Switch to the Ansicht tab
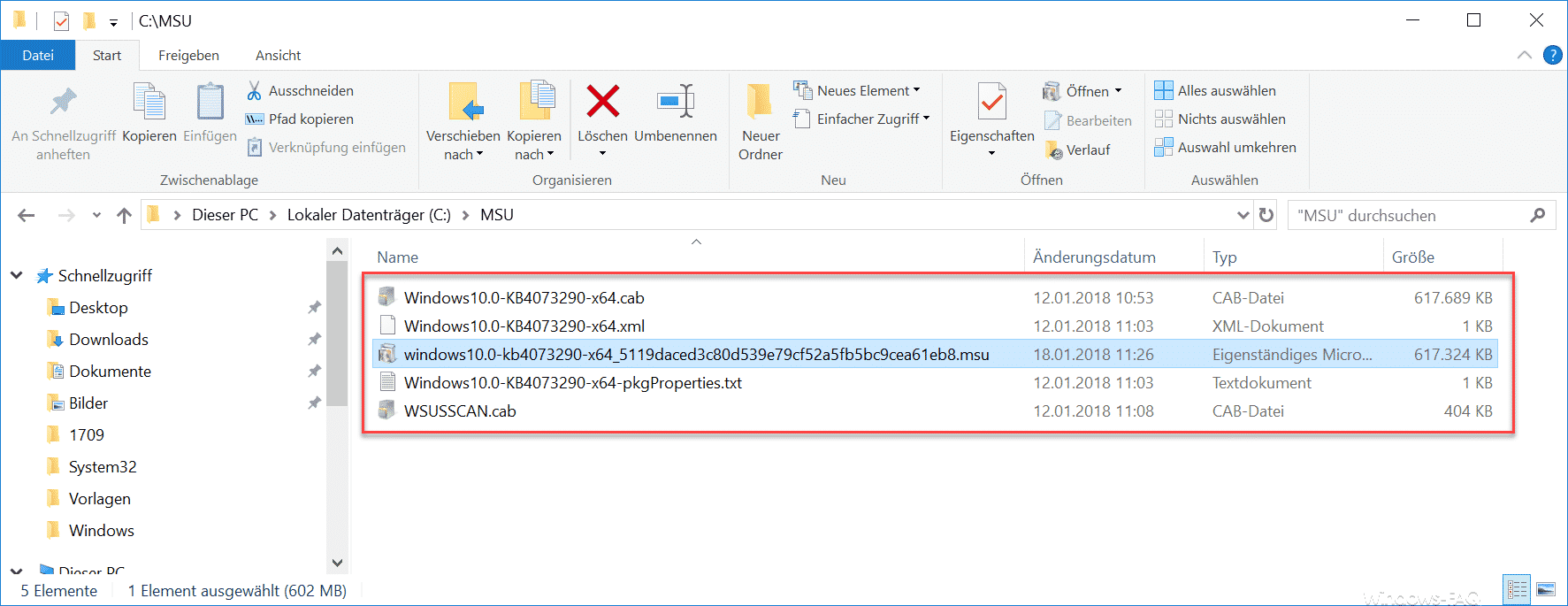This screenshot has height=606, width=1568. (278, 55)
